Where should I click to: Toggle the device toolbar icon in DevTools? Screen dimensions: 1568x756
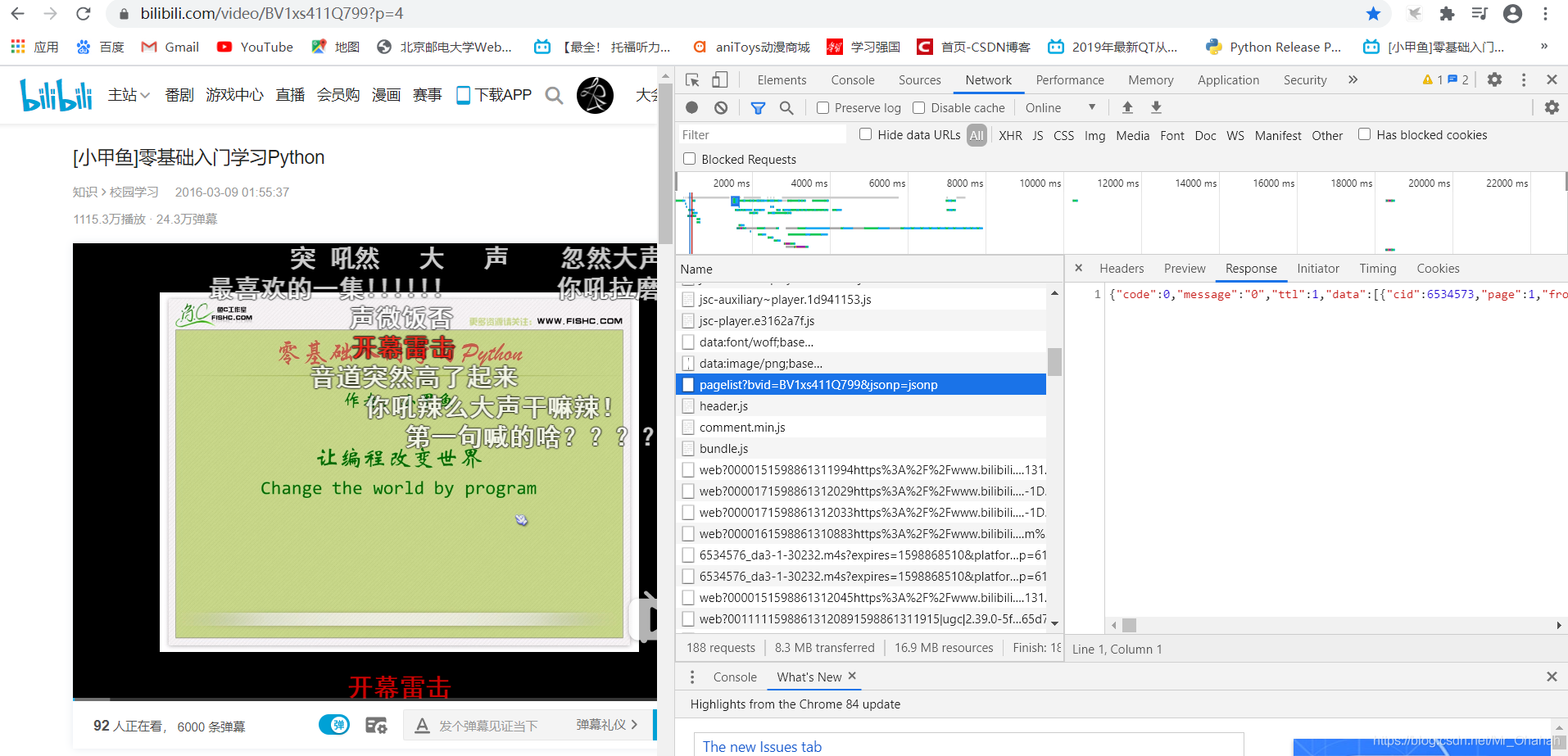pos(719,79)
